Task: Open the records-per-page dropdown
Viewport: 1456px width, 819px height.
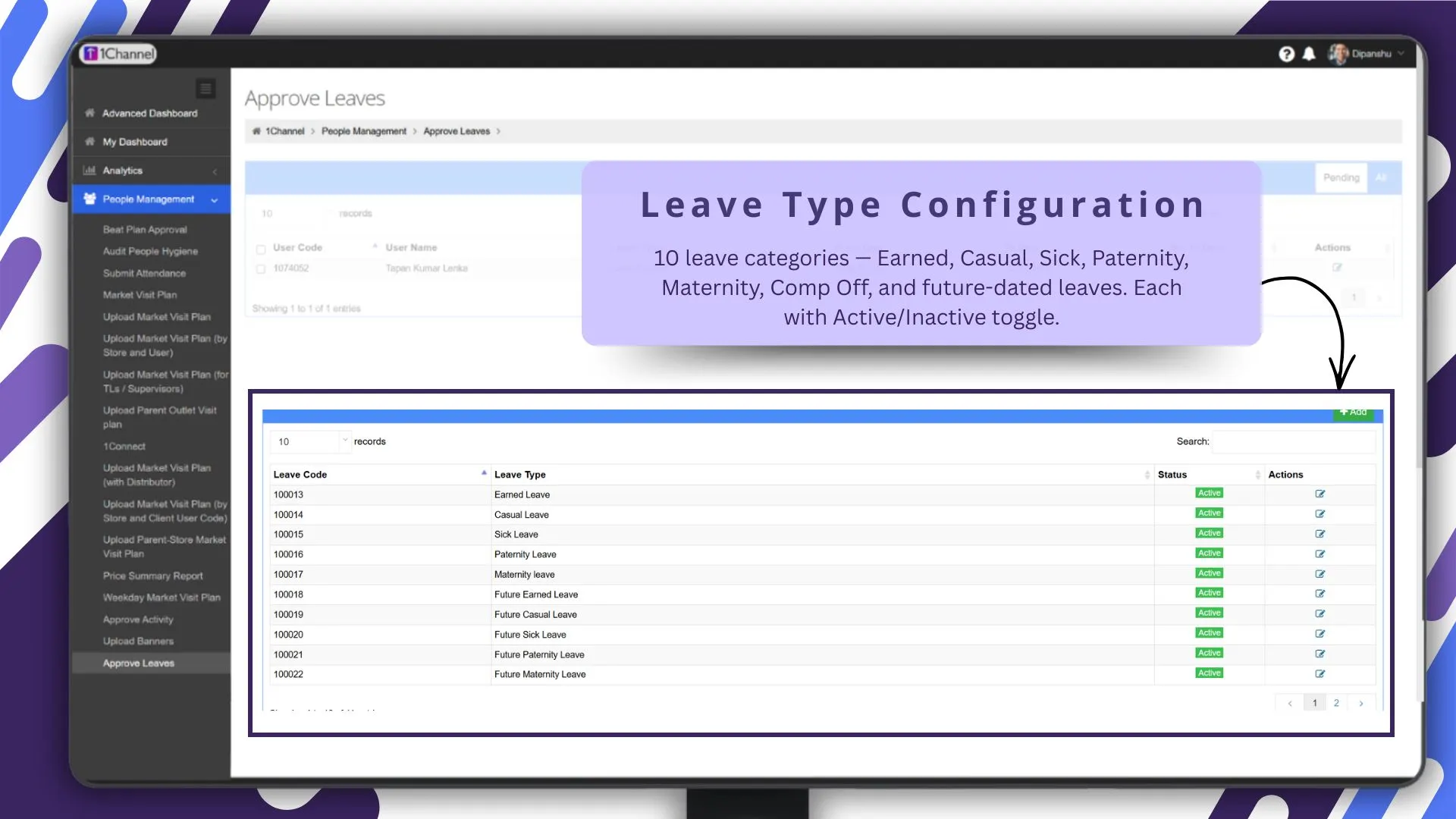Action: 309,441
